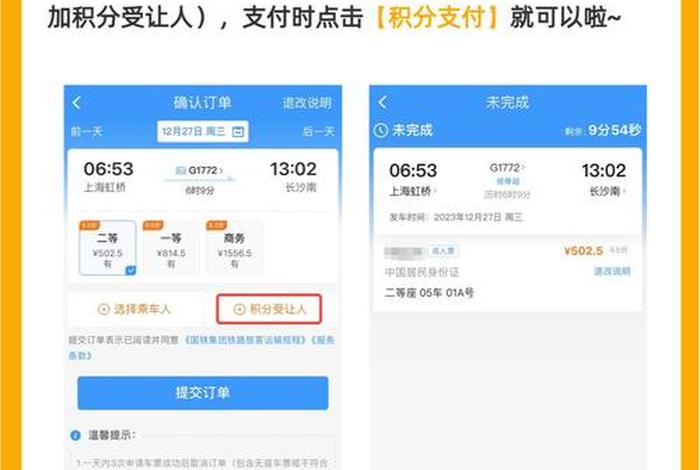Select 商务 seat at ¥1556.5

click(235, 248)
